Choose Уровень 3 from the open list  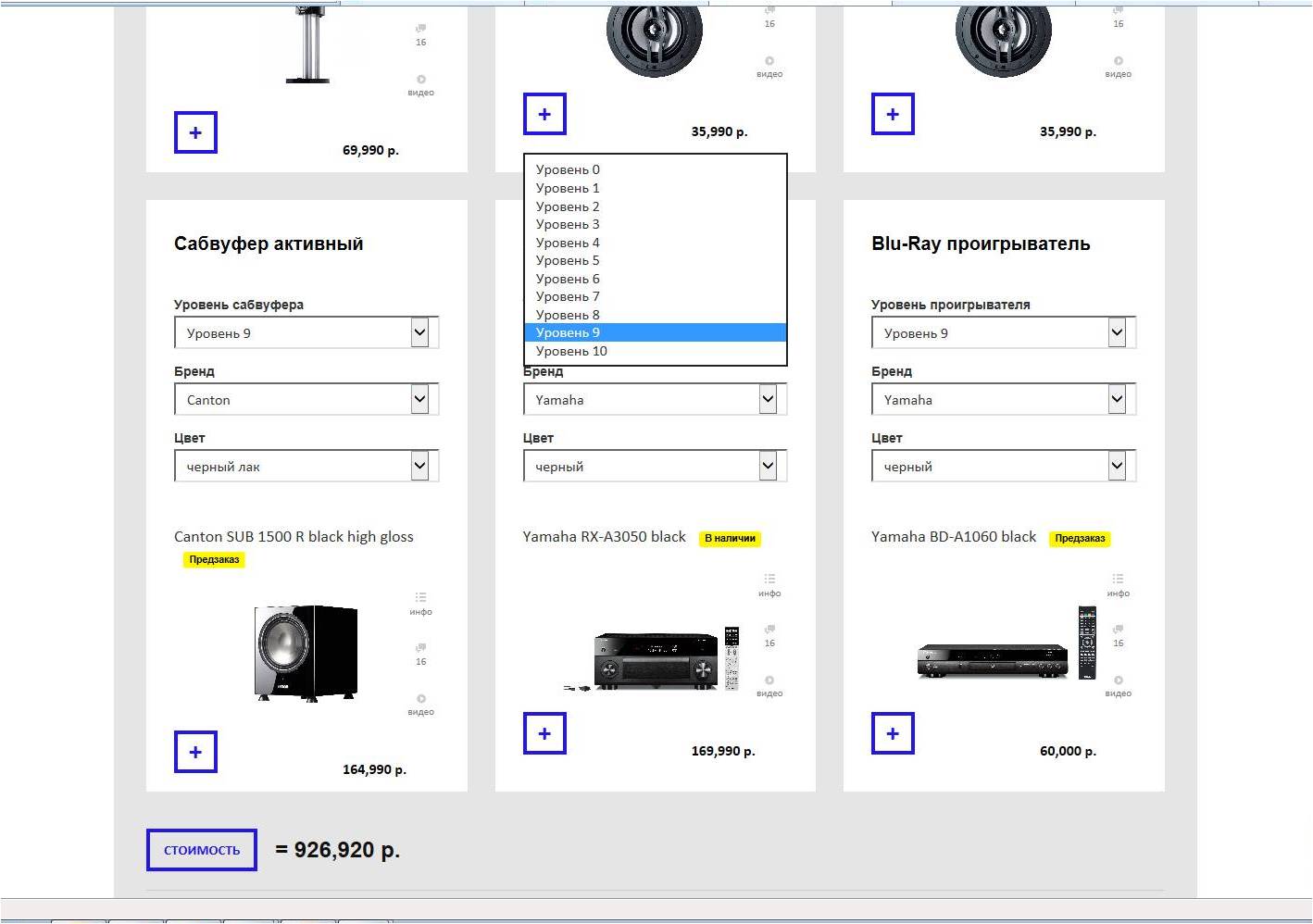click(x=656, y=224)
